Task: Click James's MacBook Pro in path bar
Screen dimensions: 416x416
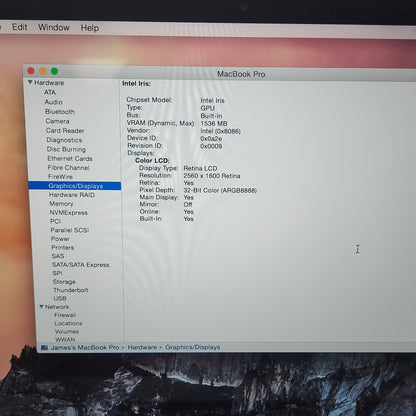Action: [x=85, y=347]
